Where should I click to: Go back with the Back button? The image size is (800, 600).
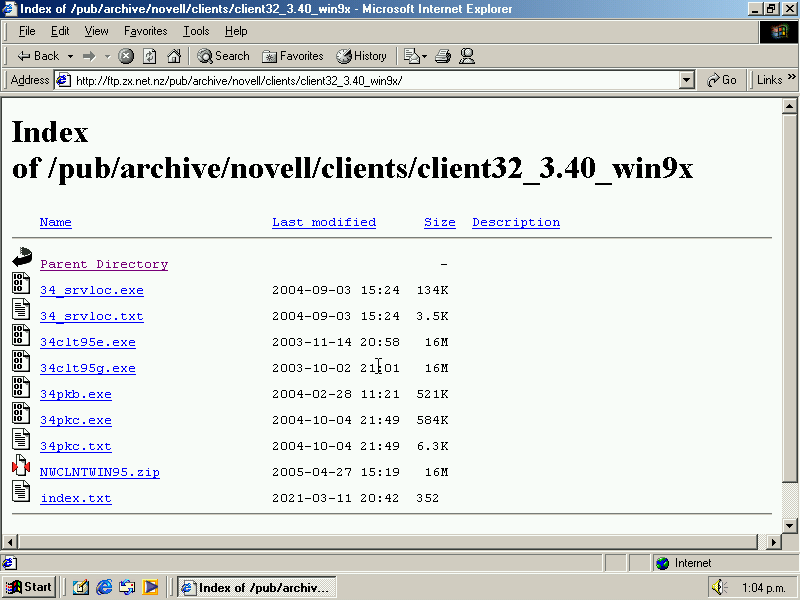tap(38, 56)
